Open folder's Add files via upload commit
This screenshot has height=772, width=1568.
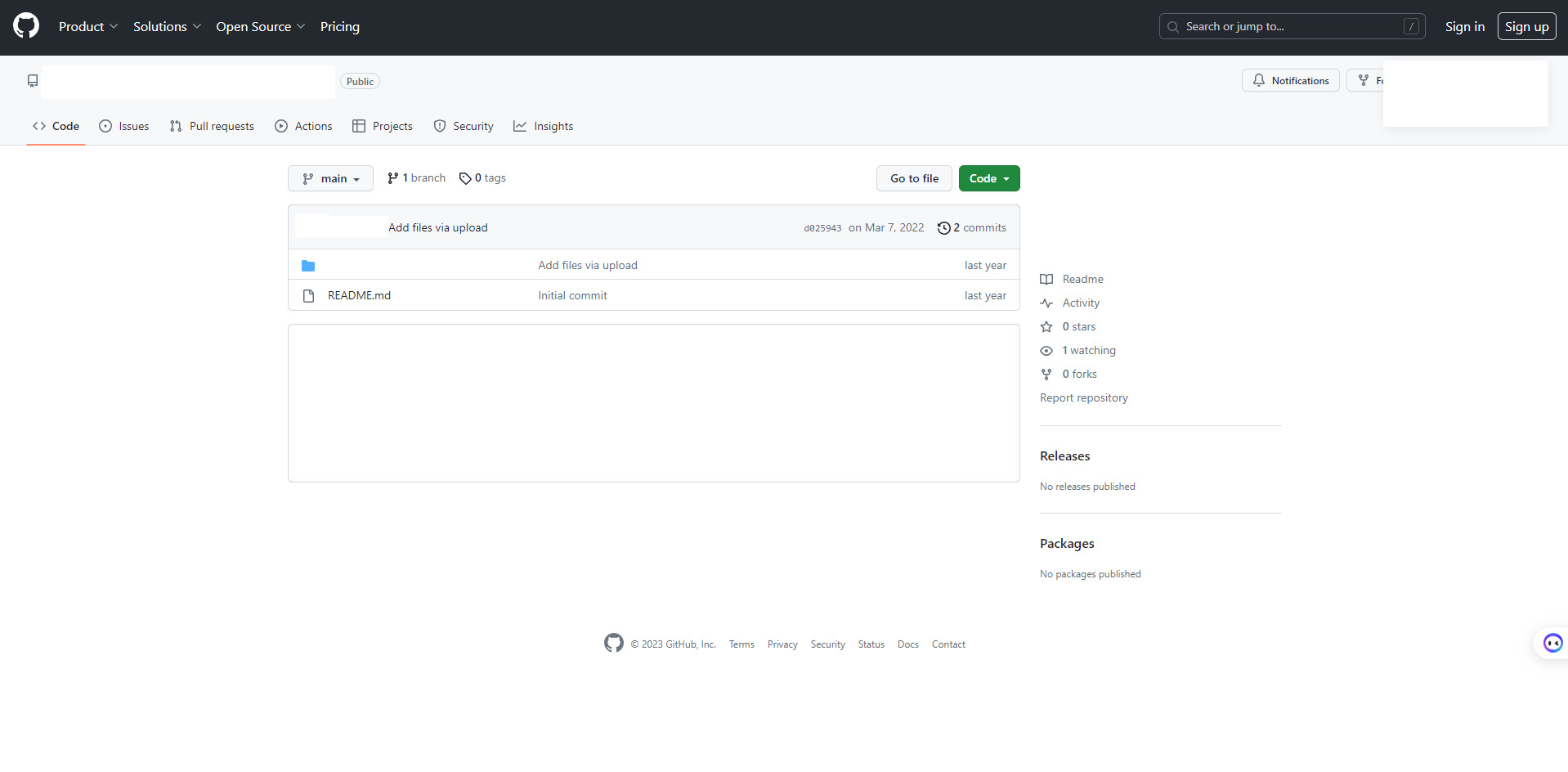pyautogui.click(x=588, y=265)
